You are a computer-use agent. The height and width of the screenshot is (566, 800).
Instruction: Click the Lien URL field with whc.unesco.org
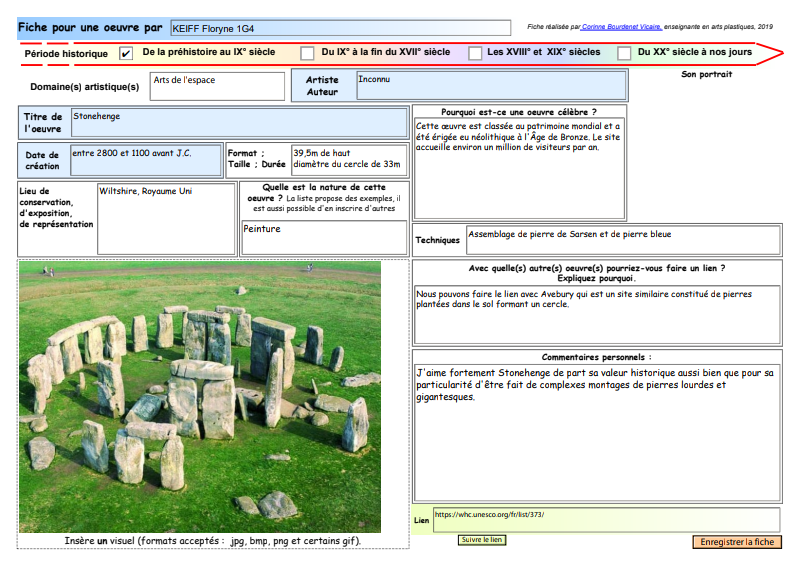606,520
